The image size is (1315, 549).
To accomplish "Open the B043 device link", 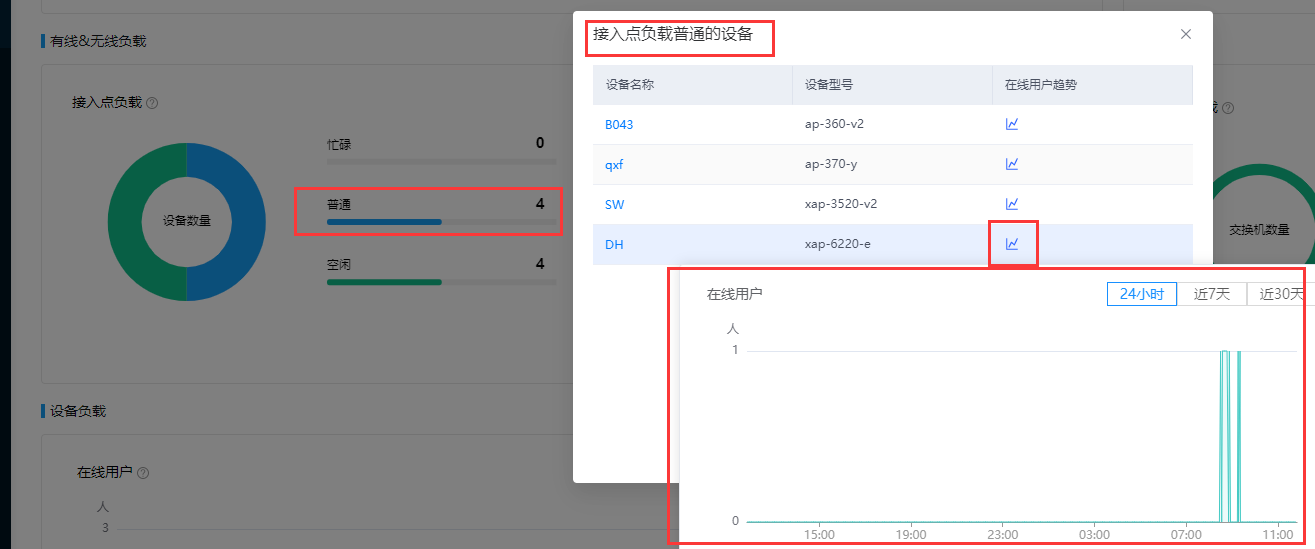I will tap(619, 125).
